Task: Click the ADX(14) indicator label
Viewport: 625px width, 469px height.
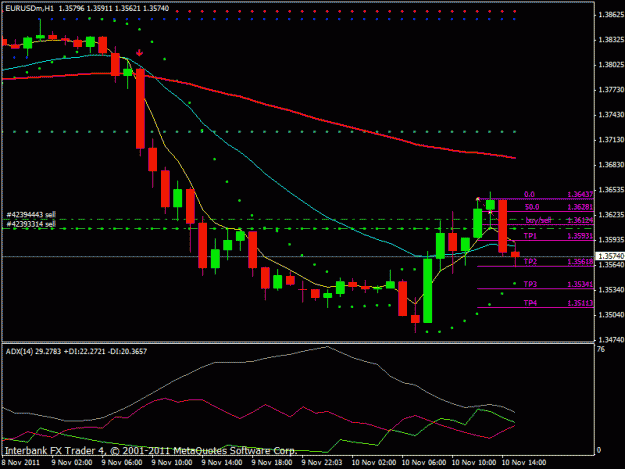Action: (x=19, y=351)
